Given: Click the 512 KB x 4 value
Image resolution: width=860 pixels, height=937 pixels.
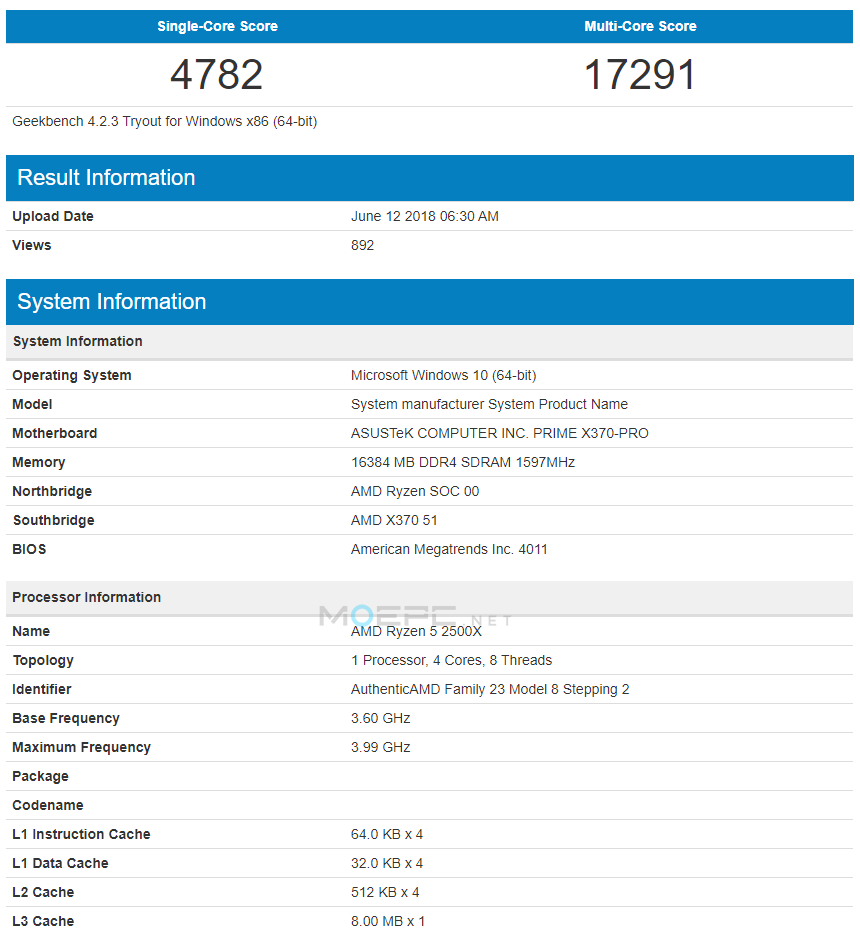Looking at the screenshot, I should 385,892.
